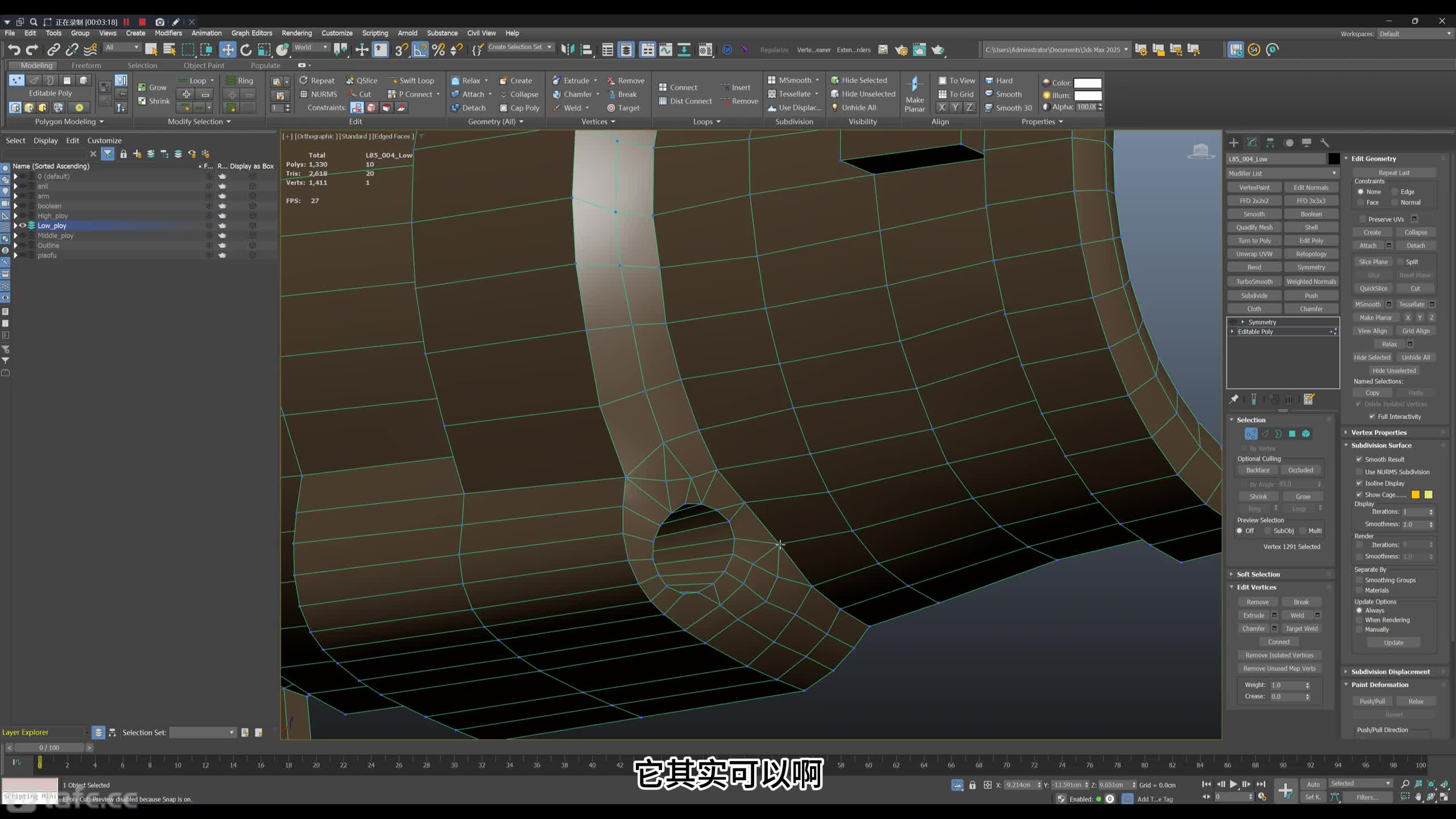Click the Cut tool in ribbon
Screen dimensions: 1456x819
pyautogui.click(x=359, y=94)
